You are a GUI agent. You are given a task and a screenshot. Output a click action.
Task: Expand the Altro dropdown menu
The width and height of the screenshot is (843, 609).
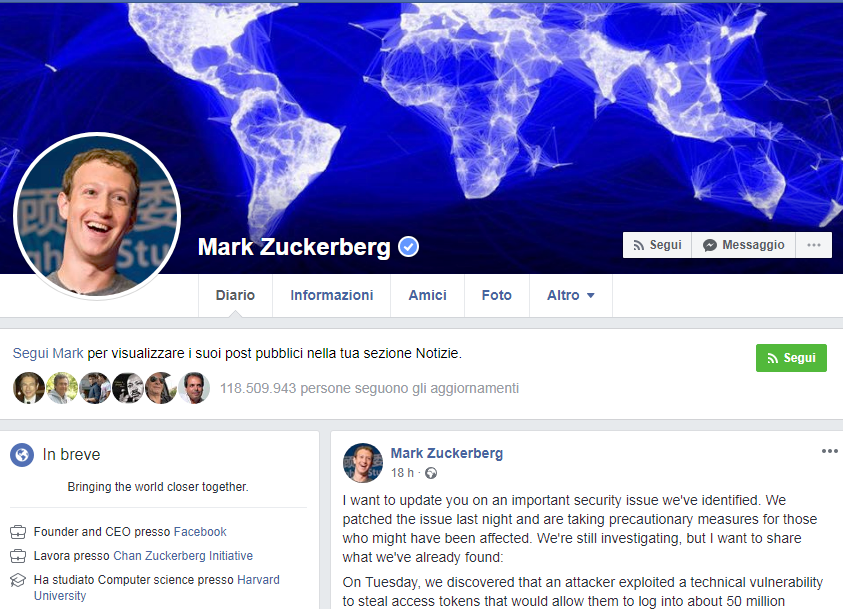[570, 295]
